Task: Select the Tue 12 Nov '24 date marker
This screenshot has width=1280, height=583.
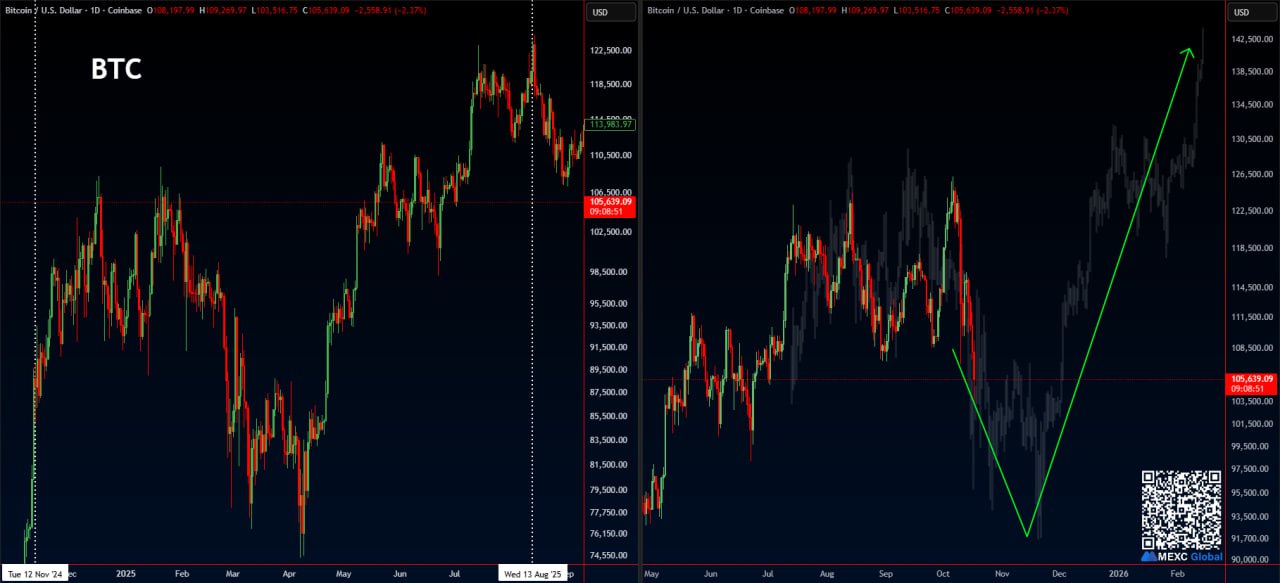Action: 35,574
